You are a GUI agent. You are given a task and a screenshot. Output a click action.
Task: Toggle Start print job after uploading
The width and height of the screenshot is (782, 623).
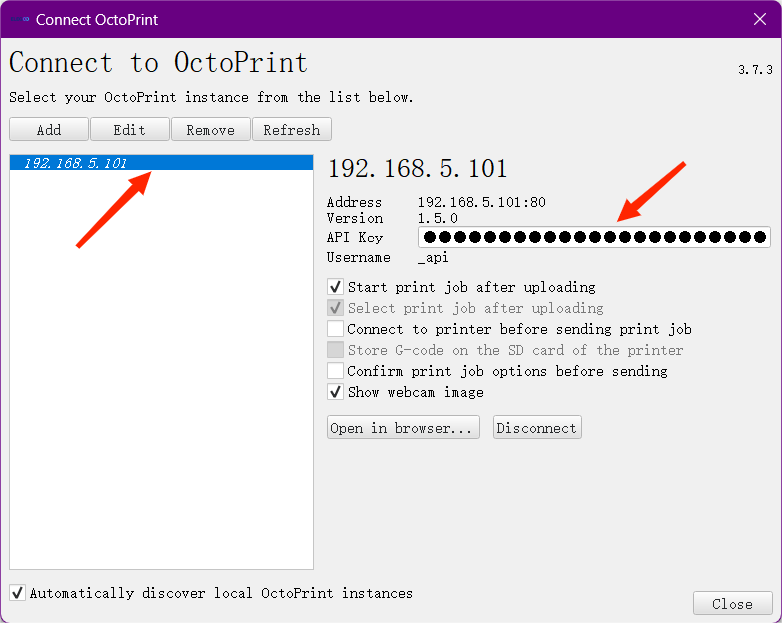[x=336, y=287]
